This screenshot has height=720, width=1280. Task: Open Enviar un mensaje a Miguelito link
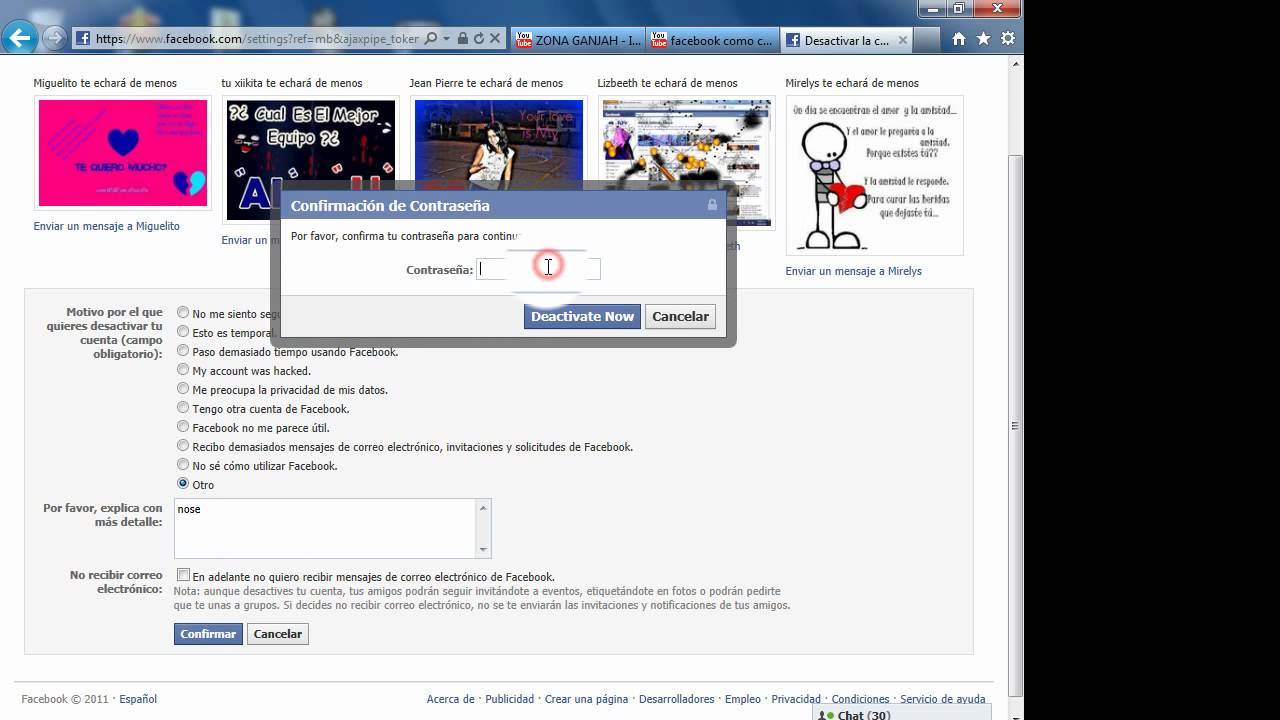point(107,226)
